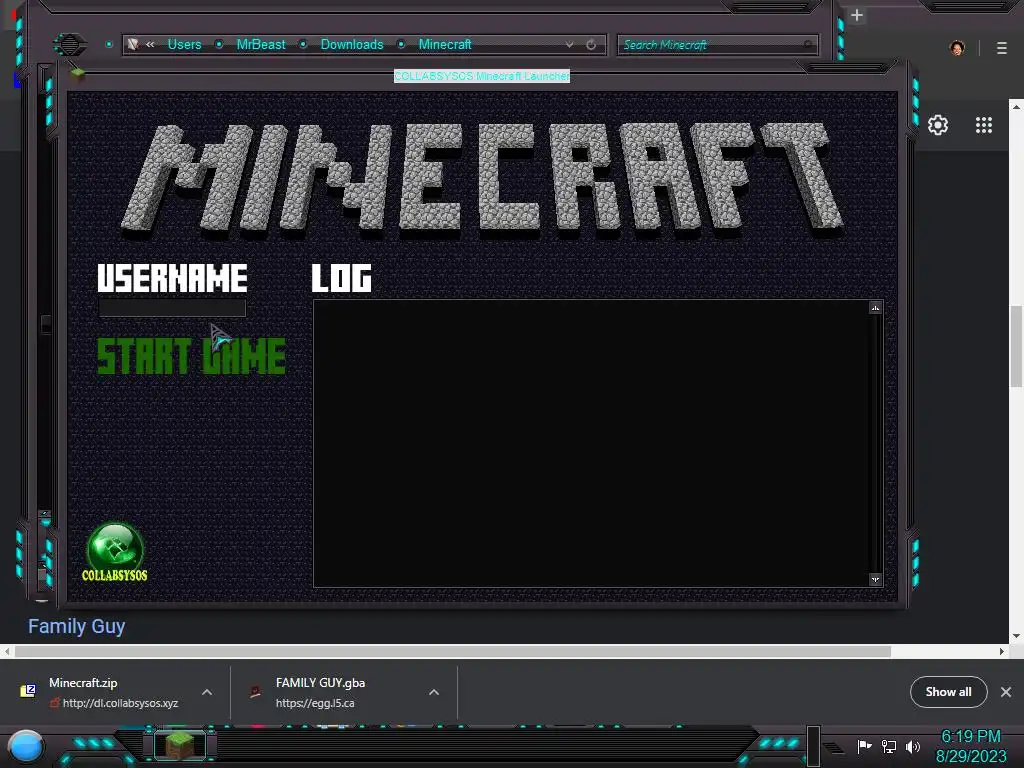Open the browser hamburger menu
The image size is (1024, 768).
(1002, 48)
